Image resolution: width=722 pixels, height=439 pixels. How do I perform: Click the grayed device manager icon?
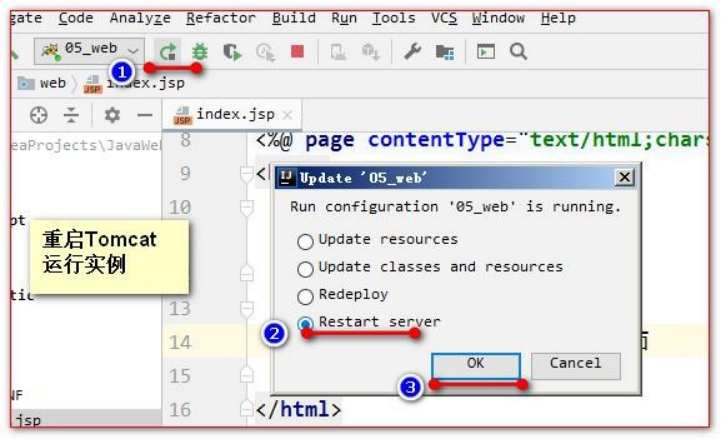pos(338,52)
